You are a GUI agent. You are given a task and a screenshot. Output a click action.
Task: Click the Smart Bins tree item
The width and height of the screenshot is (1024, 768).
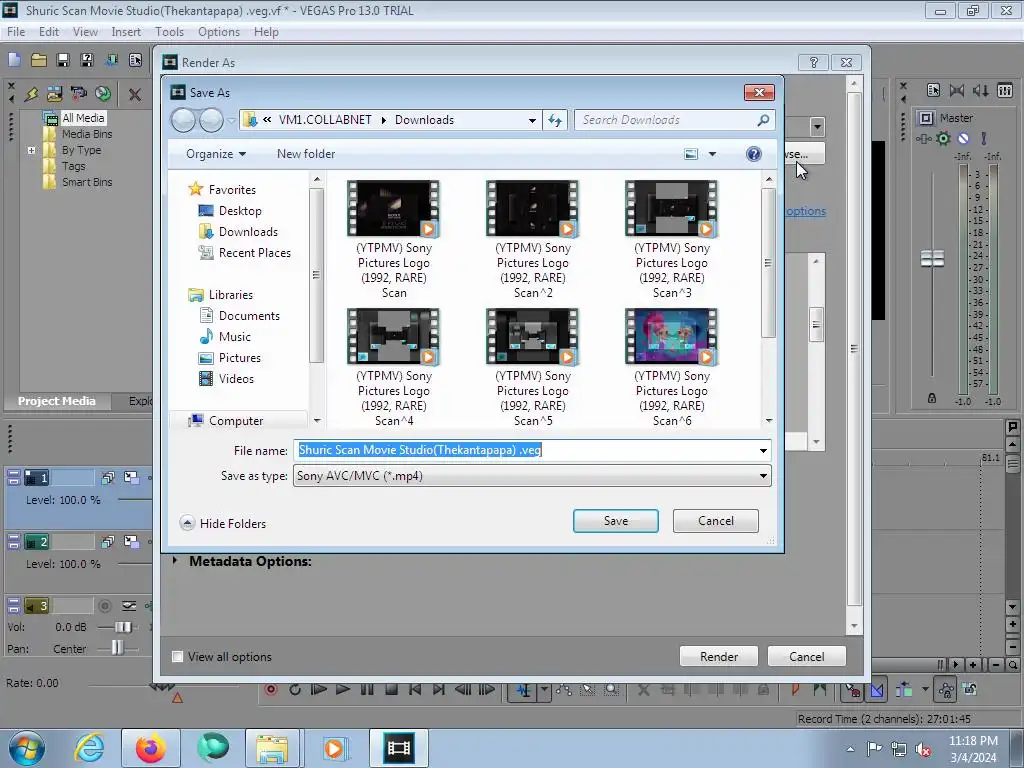click(87, 182)
